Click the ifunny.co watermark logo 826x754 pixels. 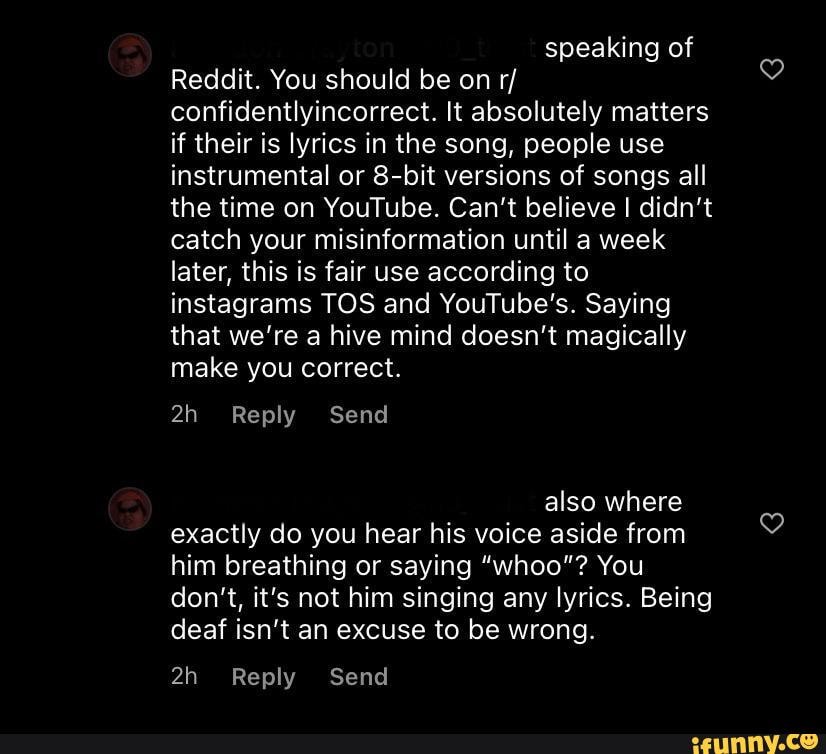coord(755,742)
